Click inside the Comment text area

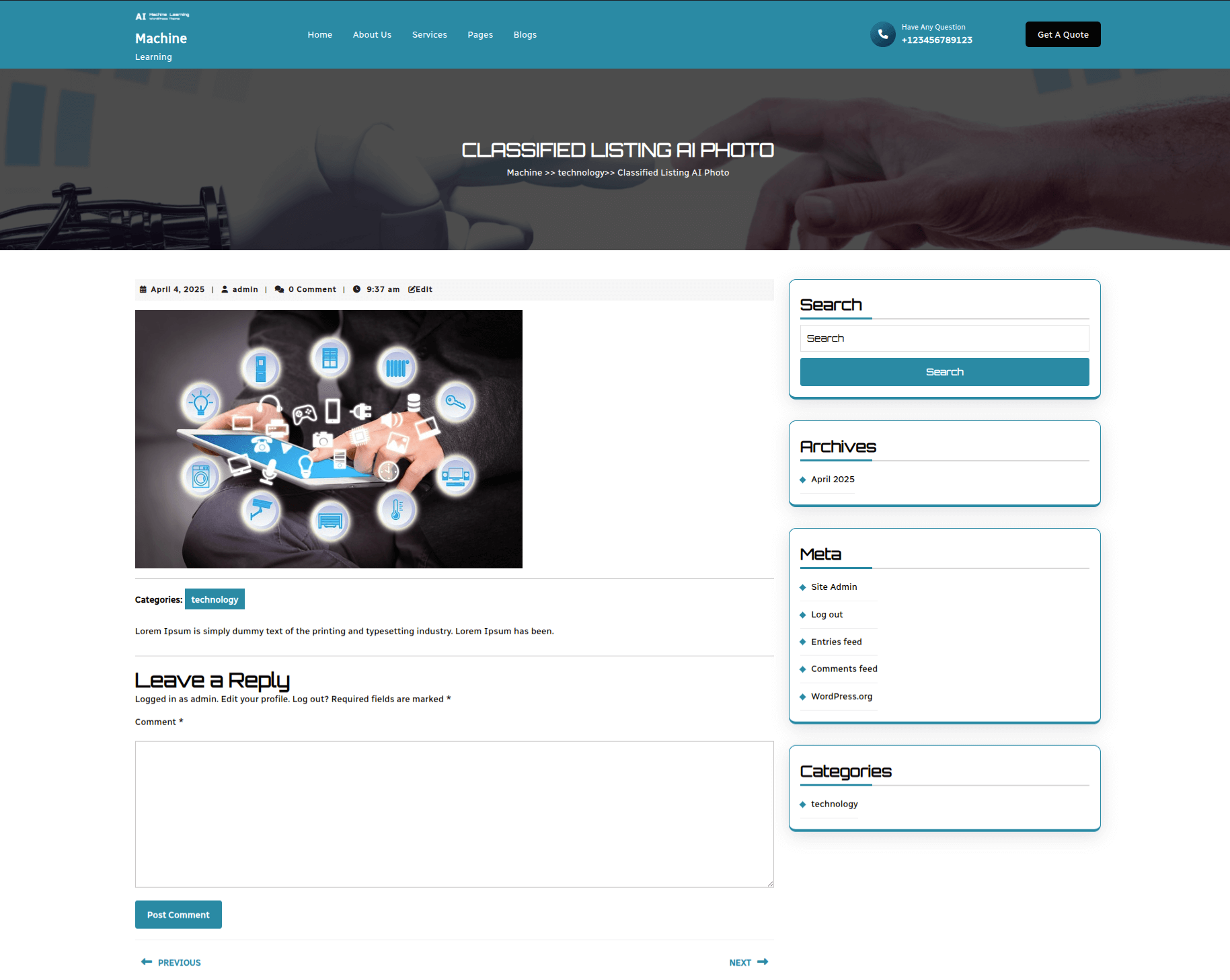coord(454,814)
